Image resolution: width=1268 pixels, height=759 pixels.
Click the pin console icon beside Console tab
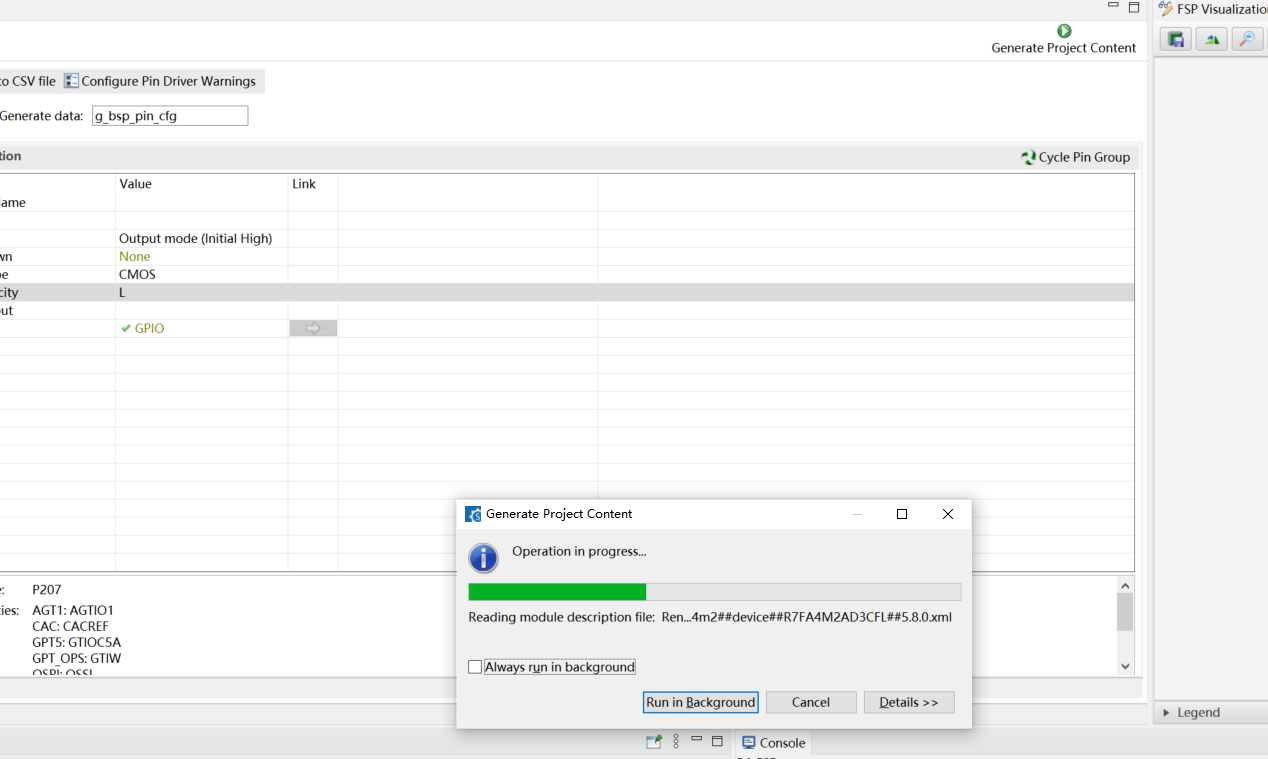(x=654, y=742)
